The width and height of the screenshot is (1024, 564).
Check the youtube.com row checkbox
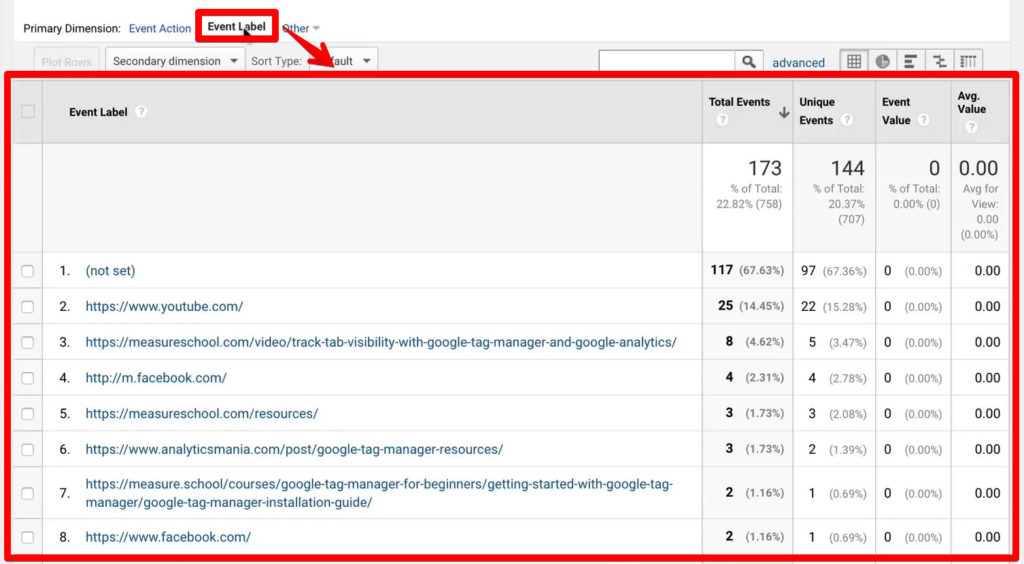click(x=27, y=307)
